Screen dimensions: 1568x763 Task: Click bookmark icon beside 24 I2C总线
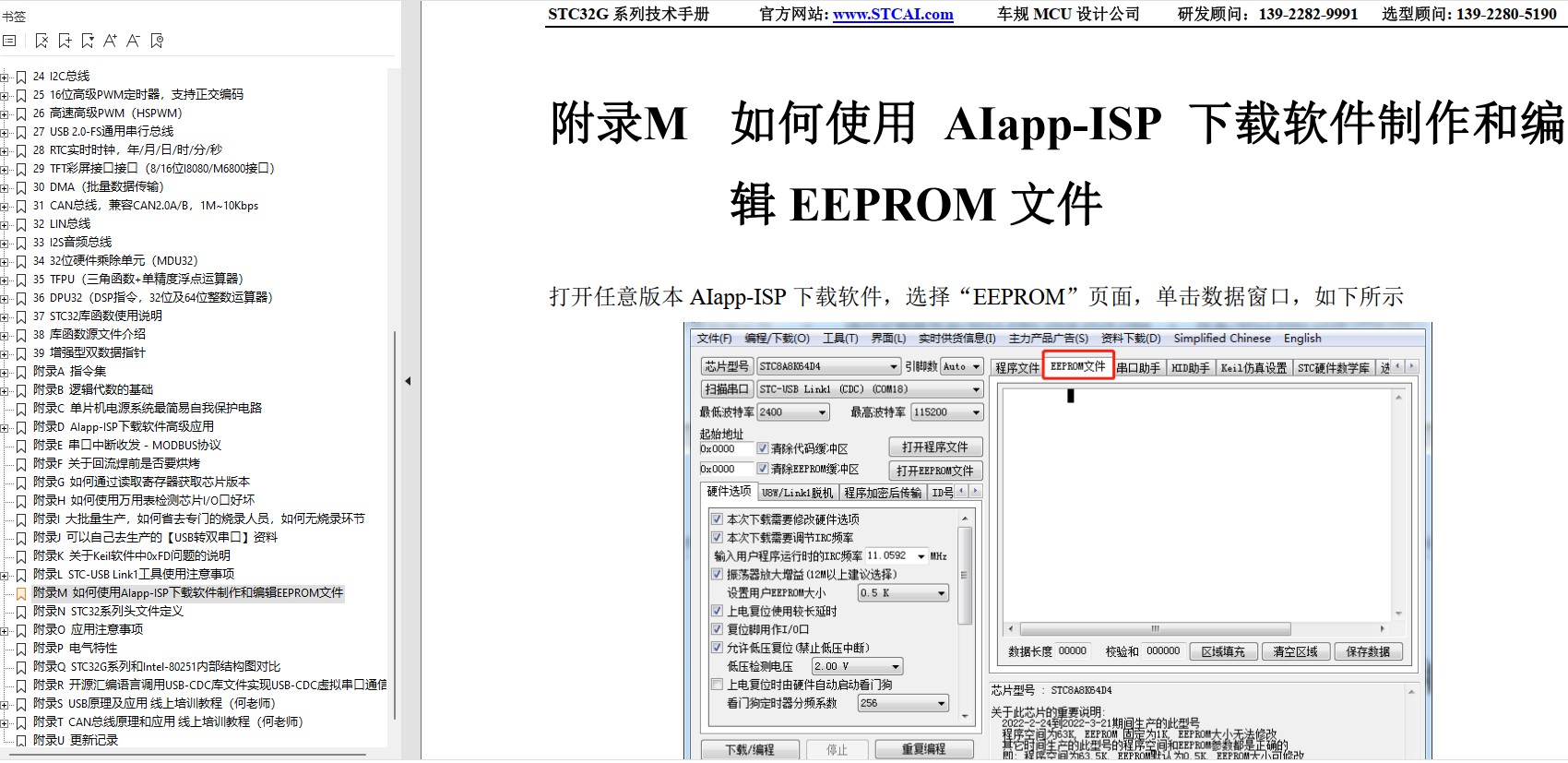pyautogui.click(x=21, y=77)
